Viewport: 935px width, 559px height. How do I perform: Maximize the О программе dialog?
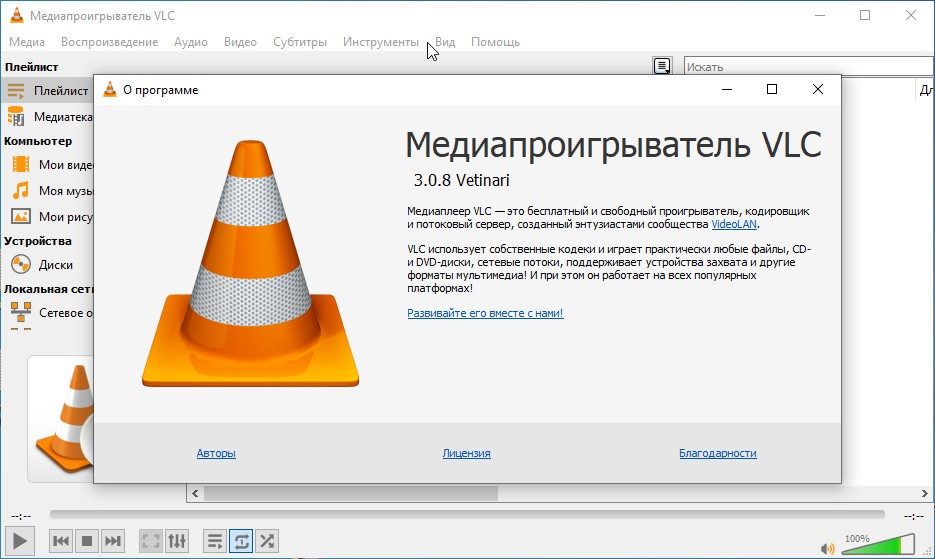click(x=772, y=89)
